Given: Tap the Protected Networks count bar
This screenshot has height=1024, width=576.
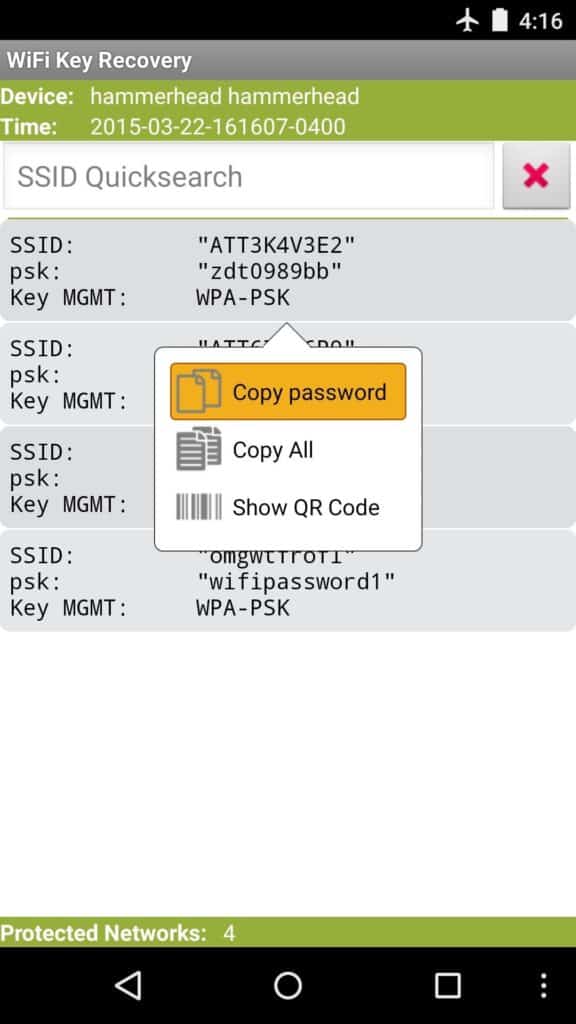Looking at the screenshot, I should [288, 933].
